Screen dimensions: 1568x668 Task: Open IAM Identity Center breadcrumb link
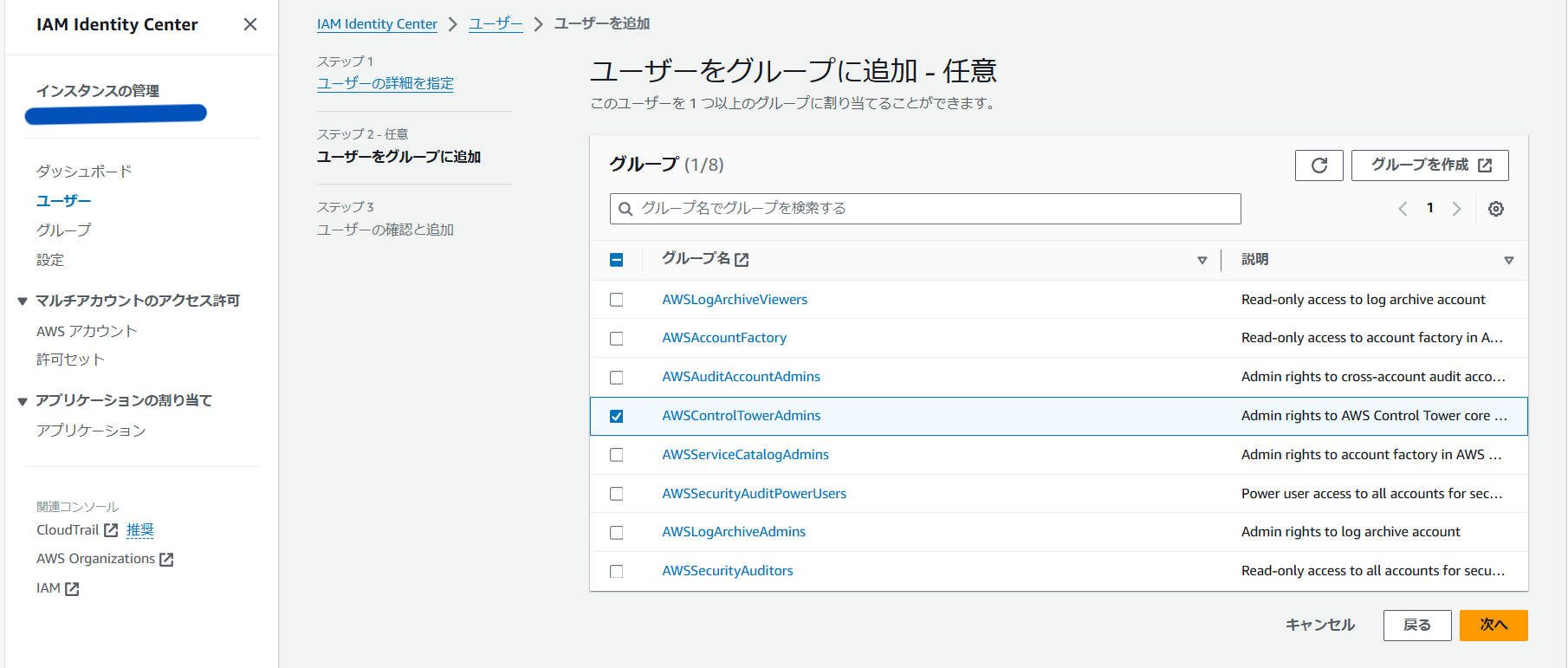(x=377, y=24)
